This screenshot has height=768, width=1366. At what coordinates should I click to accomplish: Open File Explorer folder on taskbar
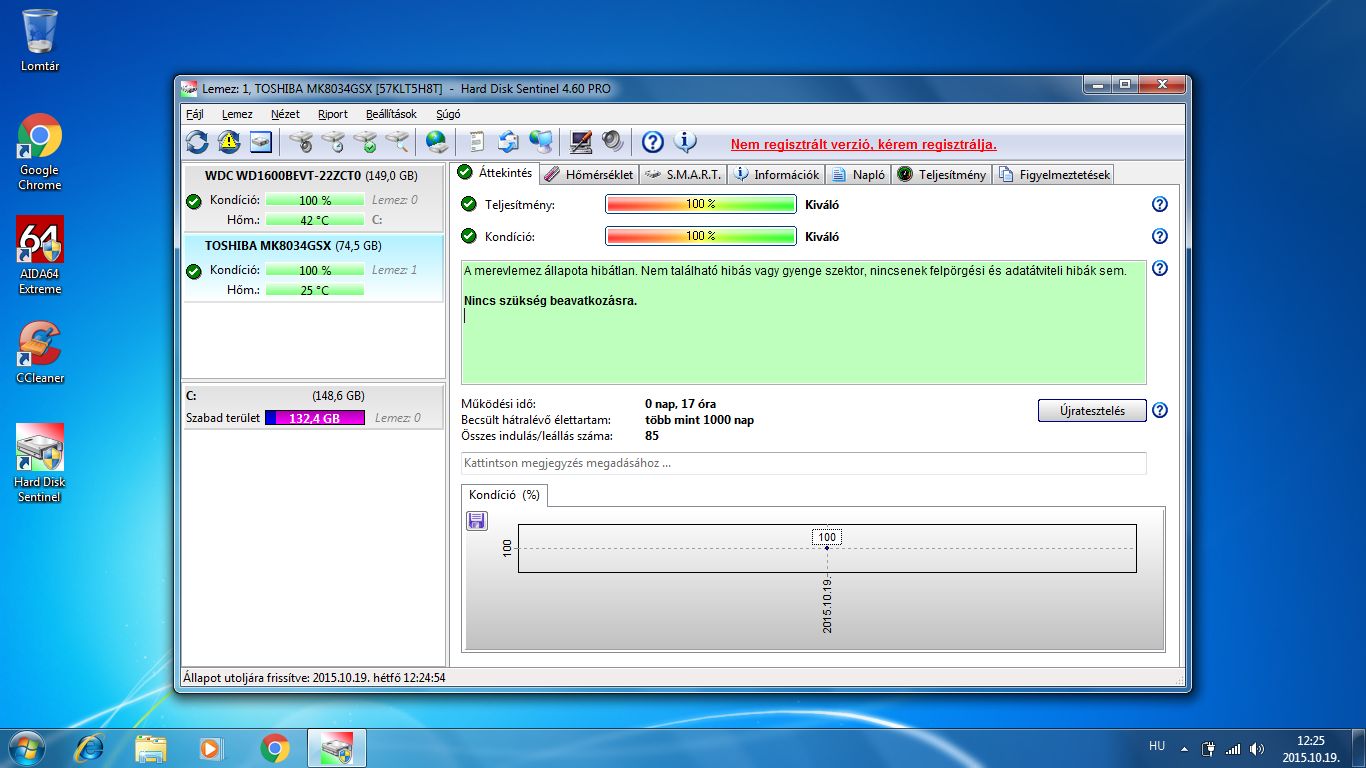tap(151, 747)
